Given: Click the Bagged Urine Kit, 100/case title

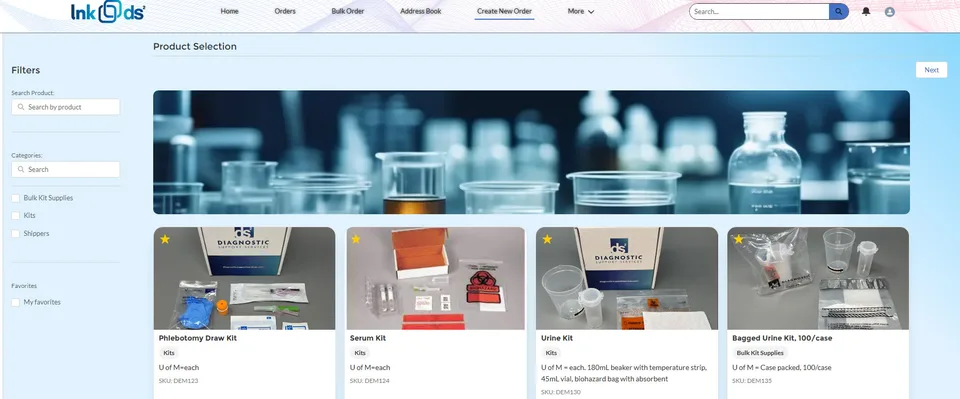Looking at the screenshot, I should (782, 338).
